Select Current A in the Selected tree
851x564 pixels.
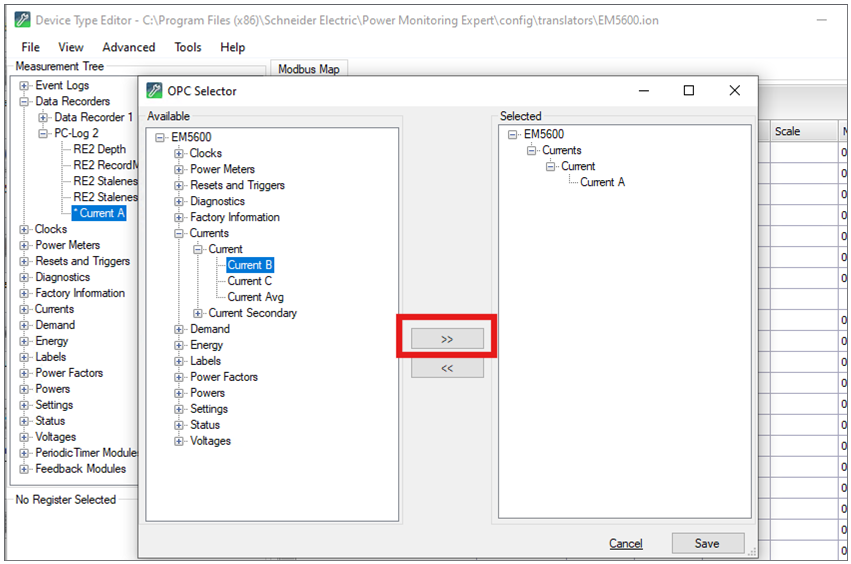click(x=602, y=182)
